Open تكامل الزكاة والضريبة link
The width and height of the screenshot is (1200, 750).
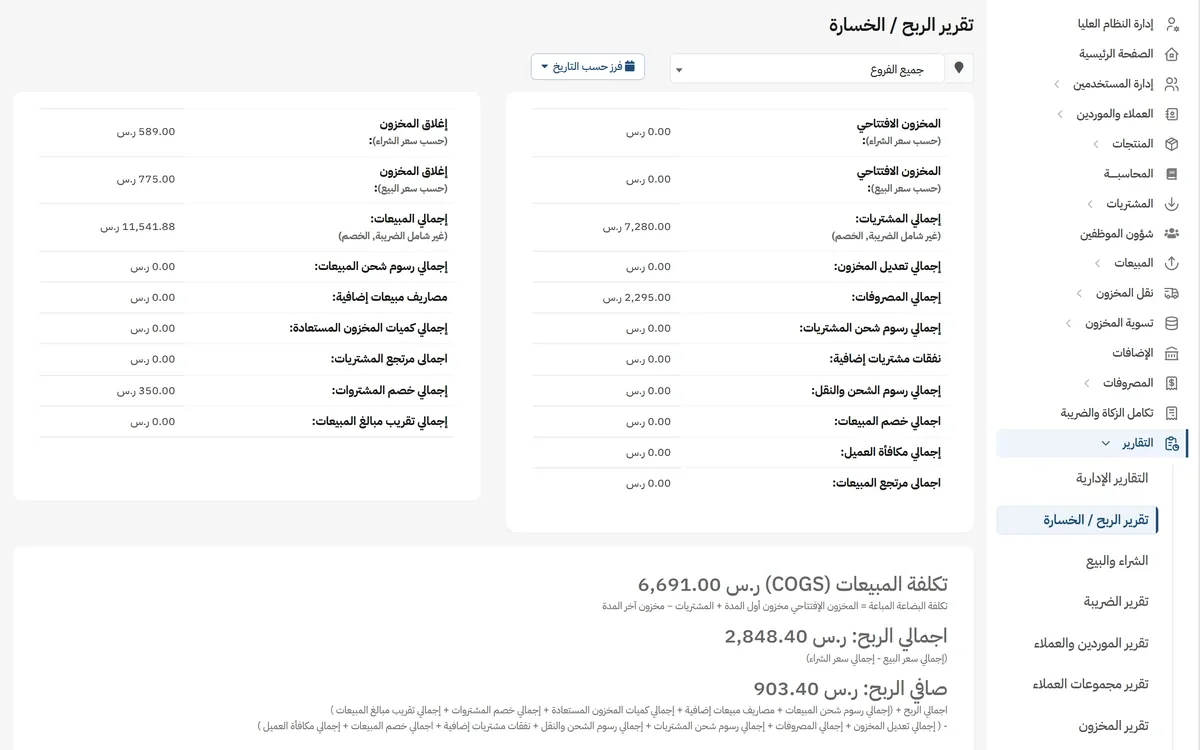coord(1107,413)
